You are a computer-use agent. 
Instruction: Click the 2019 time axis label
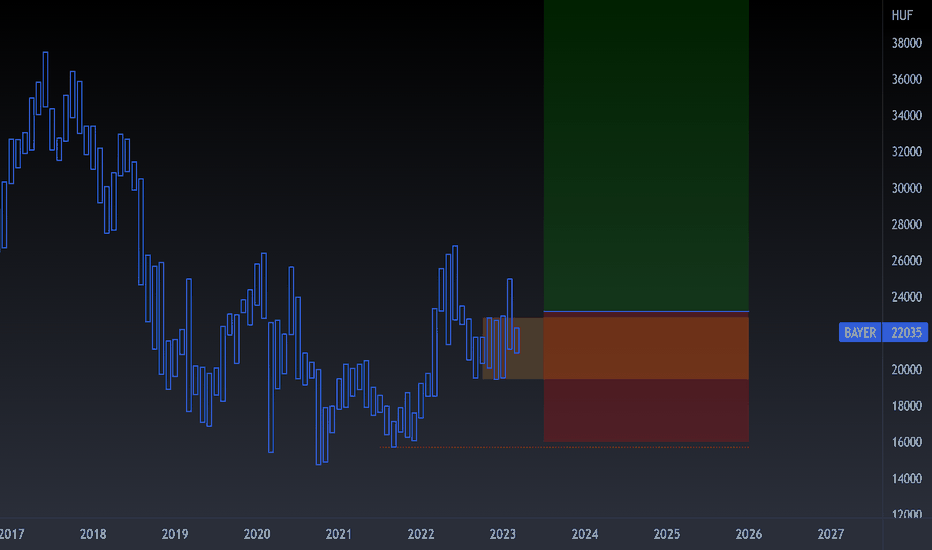click(x=175, y=534)
